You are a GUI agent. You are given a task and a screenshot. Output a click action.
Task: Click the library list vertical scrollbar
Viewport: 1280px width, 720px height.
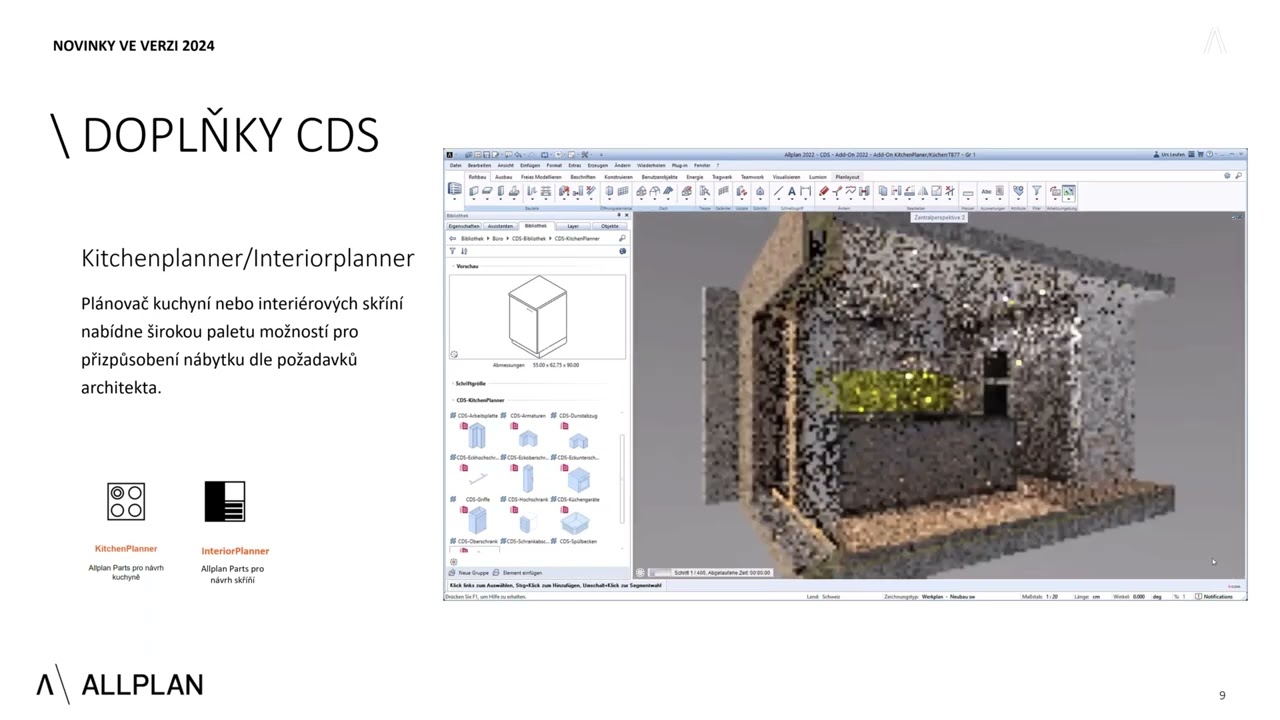pos(622,478)
